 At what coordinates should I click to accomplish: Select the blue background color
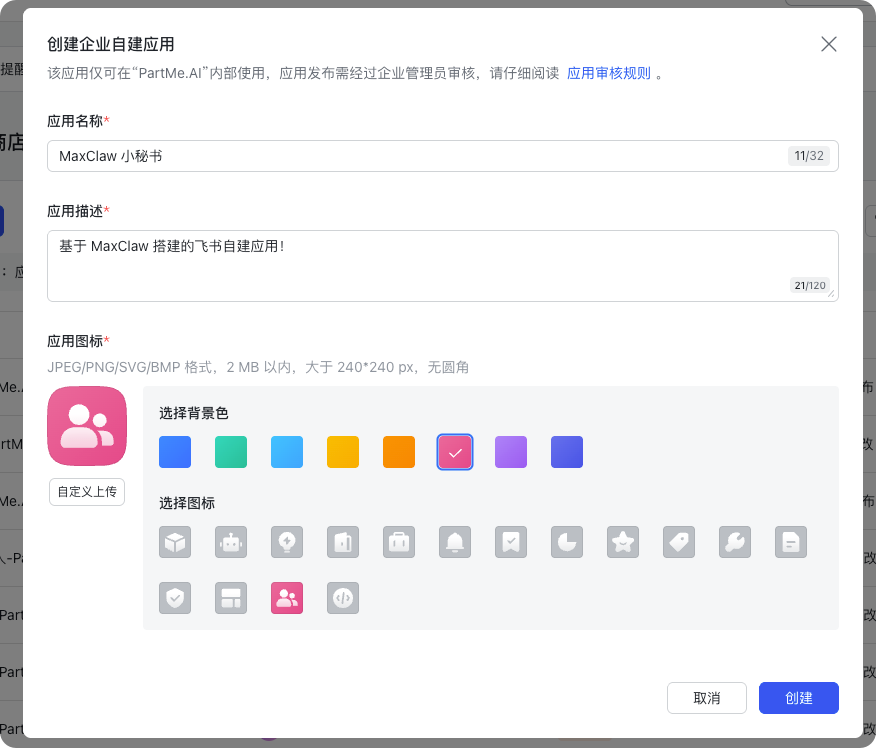pos(175,452)
